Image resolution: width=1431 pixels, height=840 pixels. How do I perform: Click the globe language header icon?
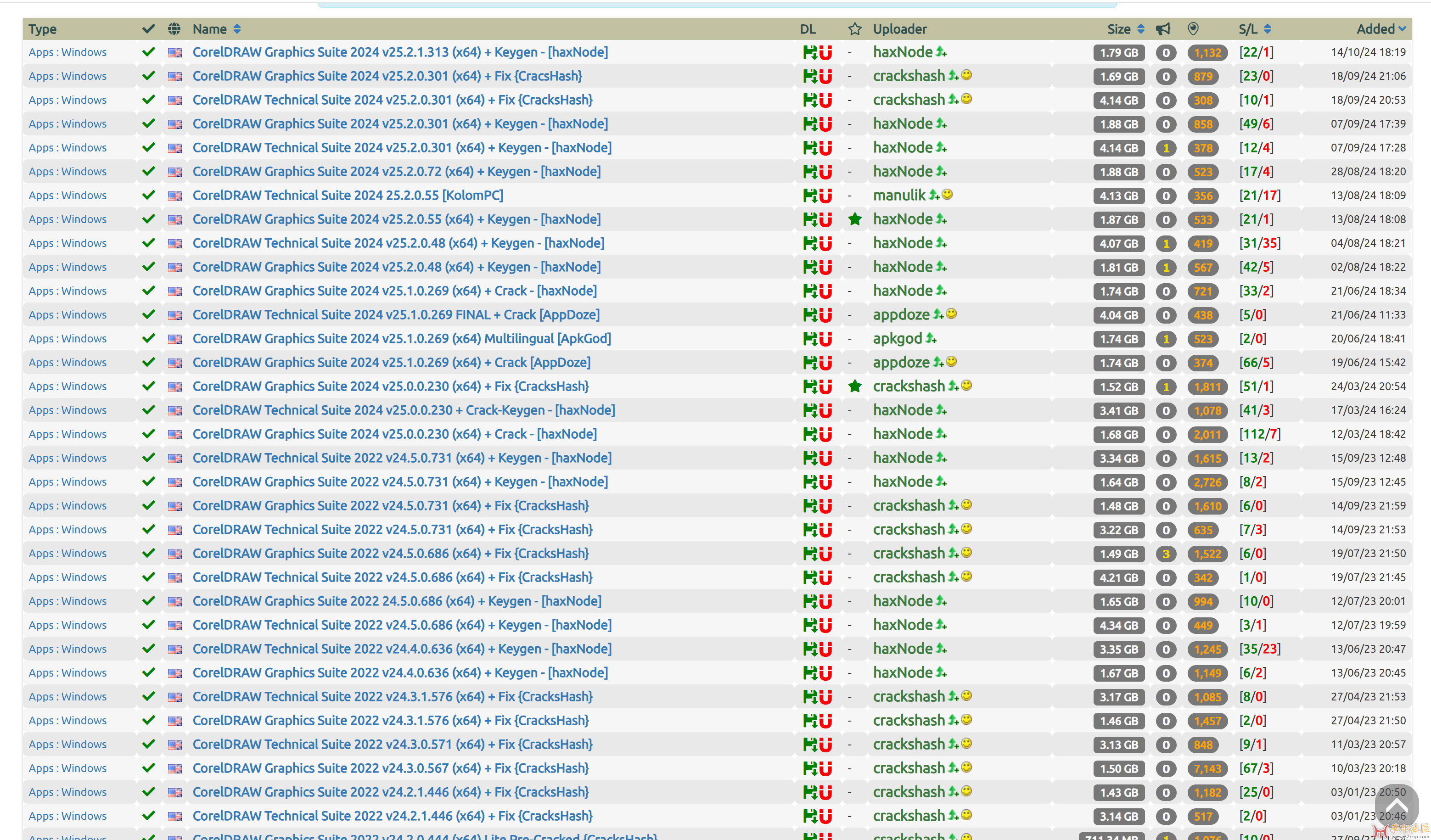(174, 29)
